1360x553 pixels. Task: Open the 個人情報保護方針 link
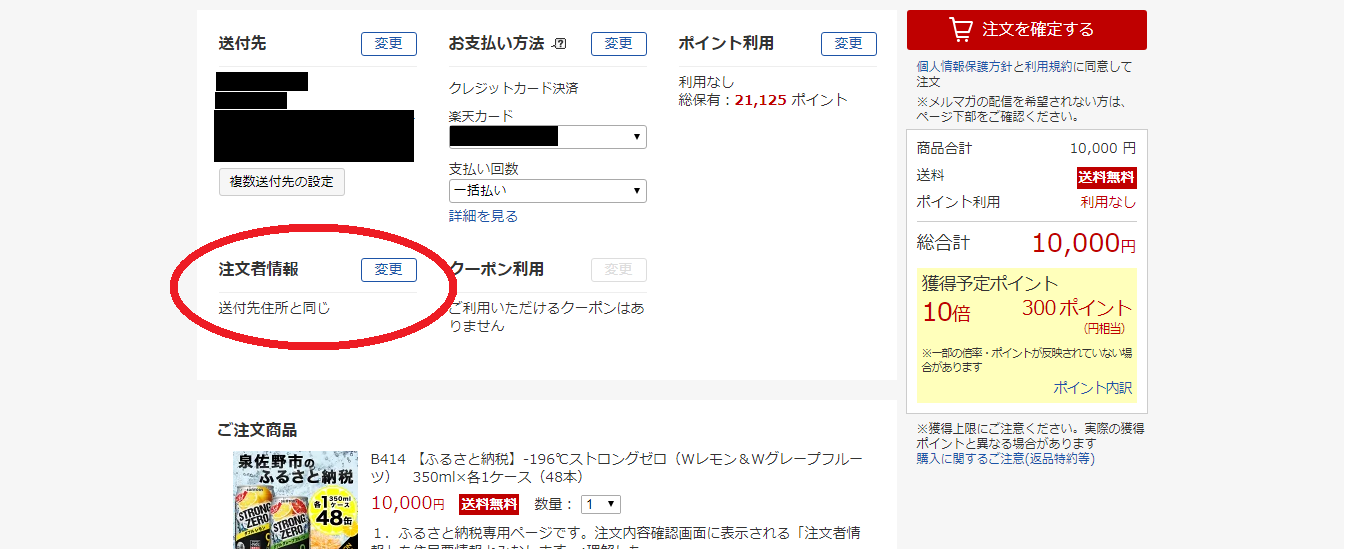pyautogui.click(x=964, y=67)
